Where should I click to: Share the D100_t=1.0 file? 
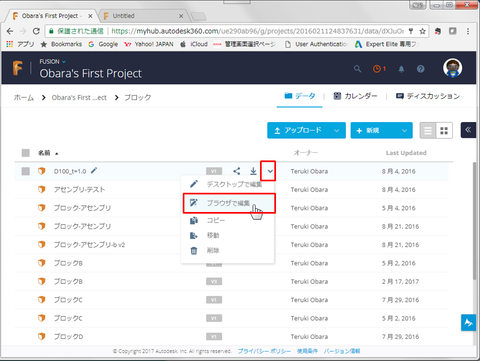click(237, 171)
